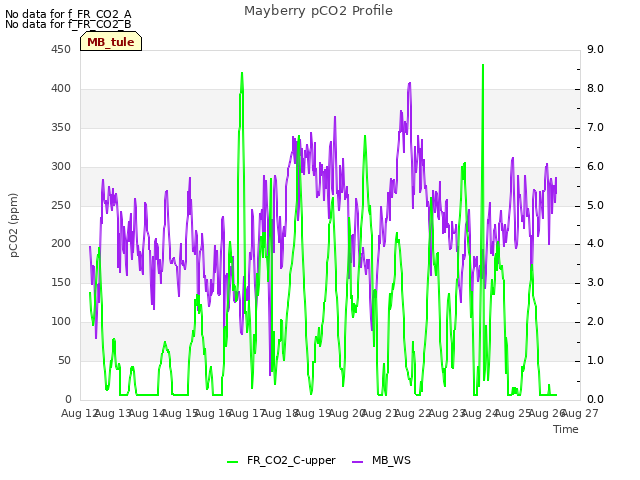Screen dimensions: 640x480
Task: Click the green peak before Aug 17
Action: point(242,73)
